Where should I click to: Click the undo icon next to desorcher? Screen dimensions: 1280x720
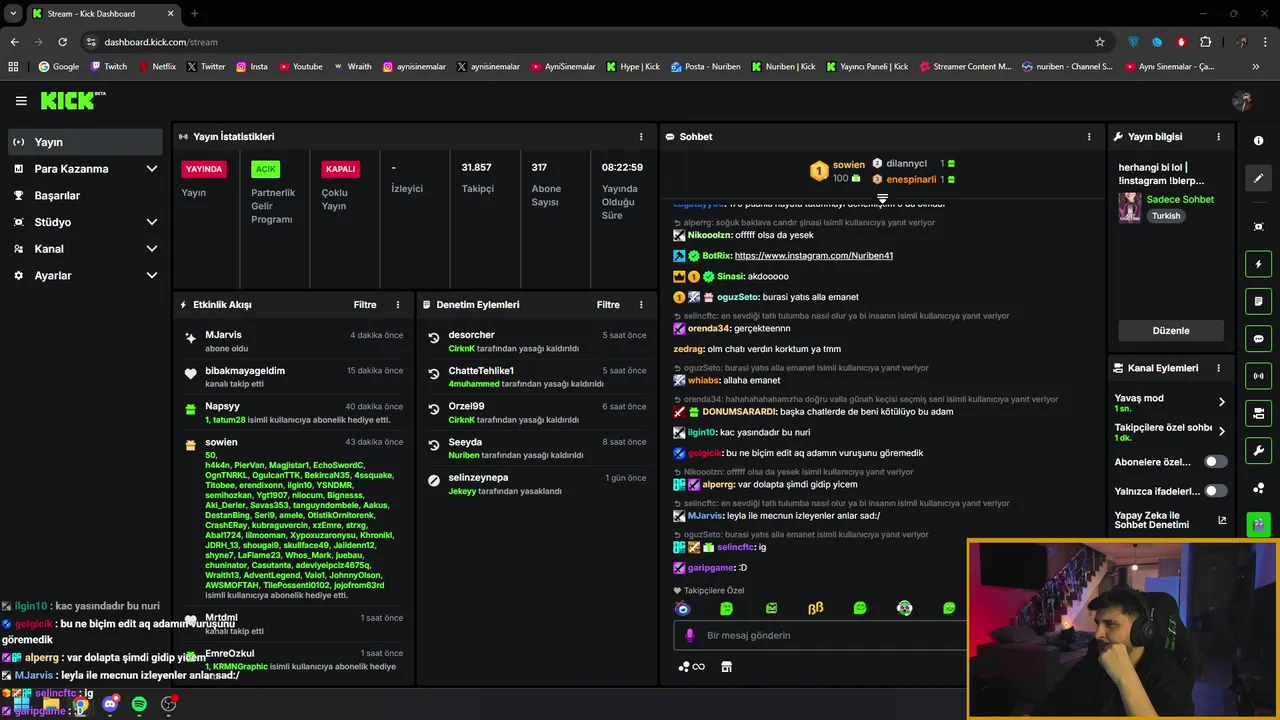[434, 338]
